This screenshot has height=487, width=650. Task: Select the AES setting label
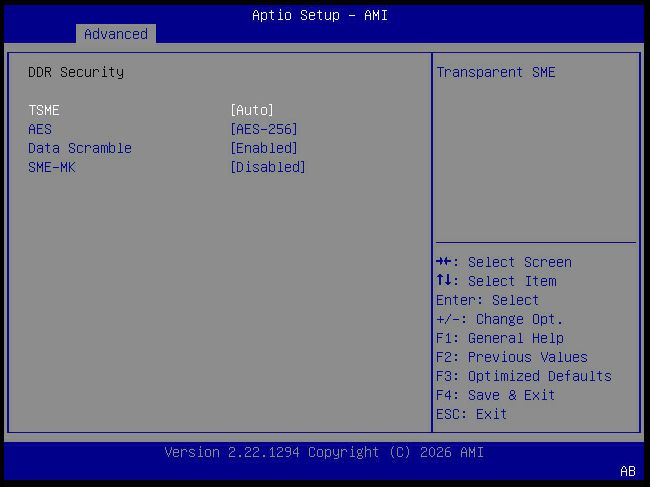tap(40, 129)
